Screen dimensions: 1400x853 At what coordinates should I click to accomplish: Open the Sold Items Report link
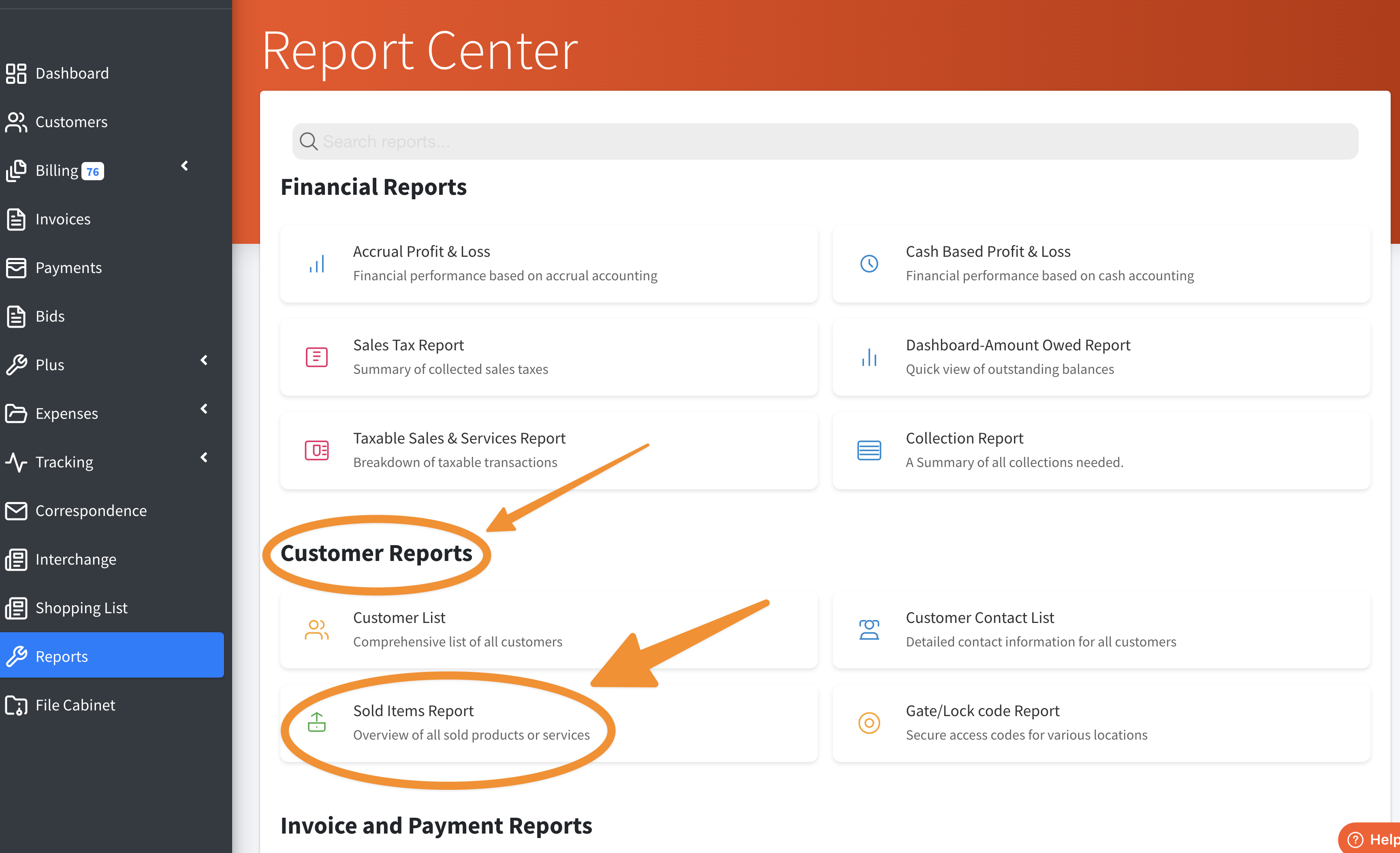413,710
